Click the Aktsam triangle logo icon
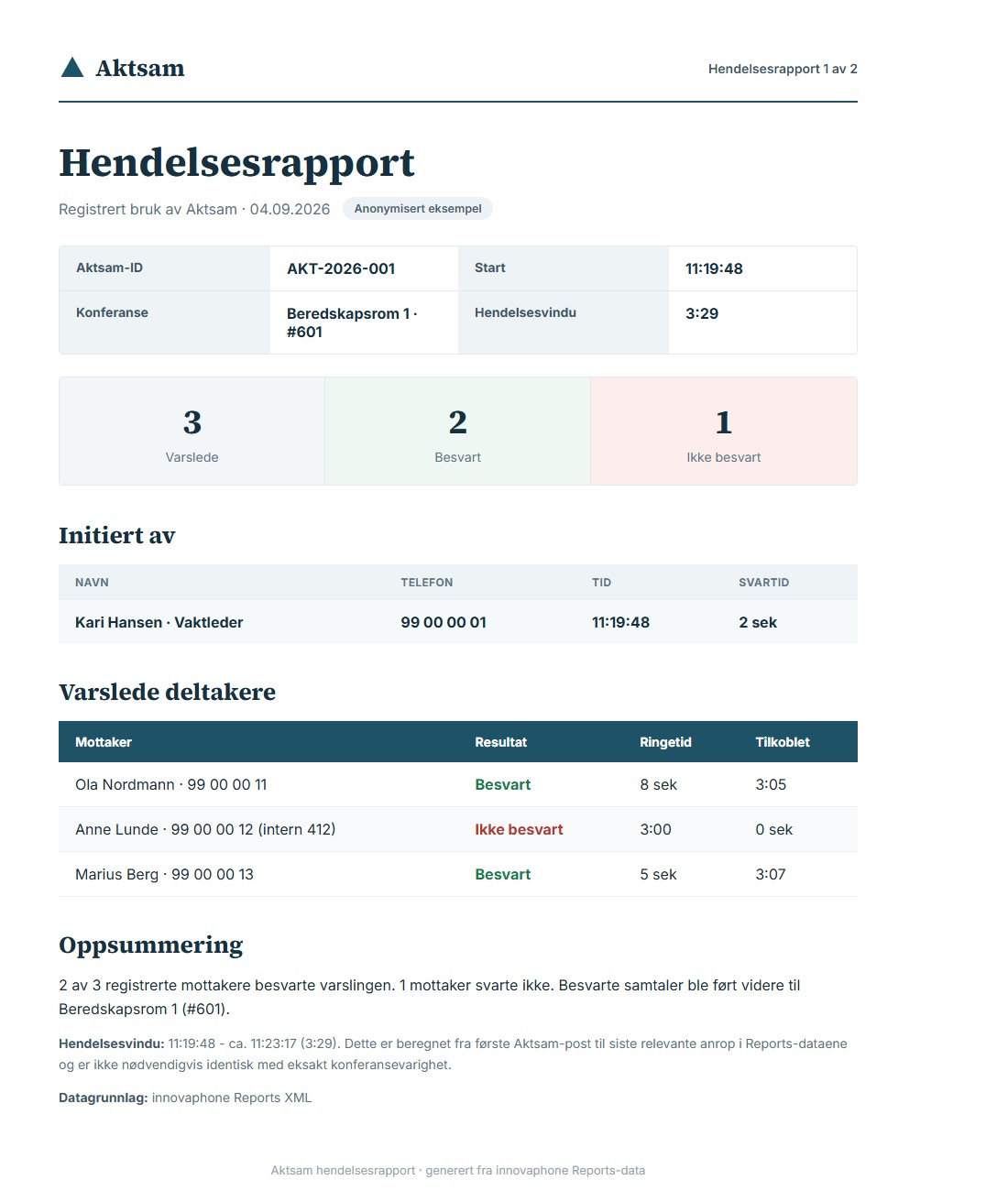This screenshot has width=1008, height=1191. [x=71, y=67]
